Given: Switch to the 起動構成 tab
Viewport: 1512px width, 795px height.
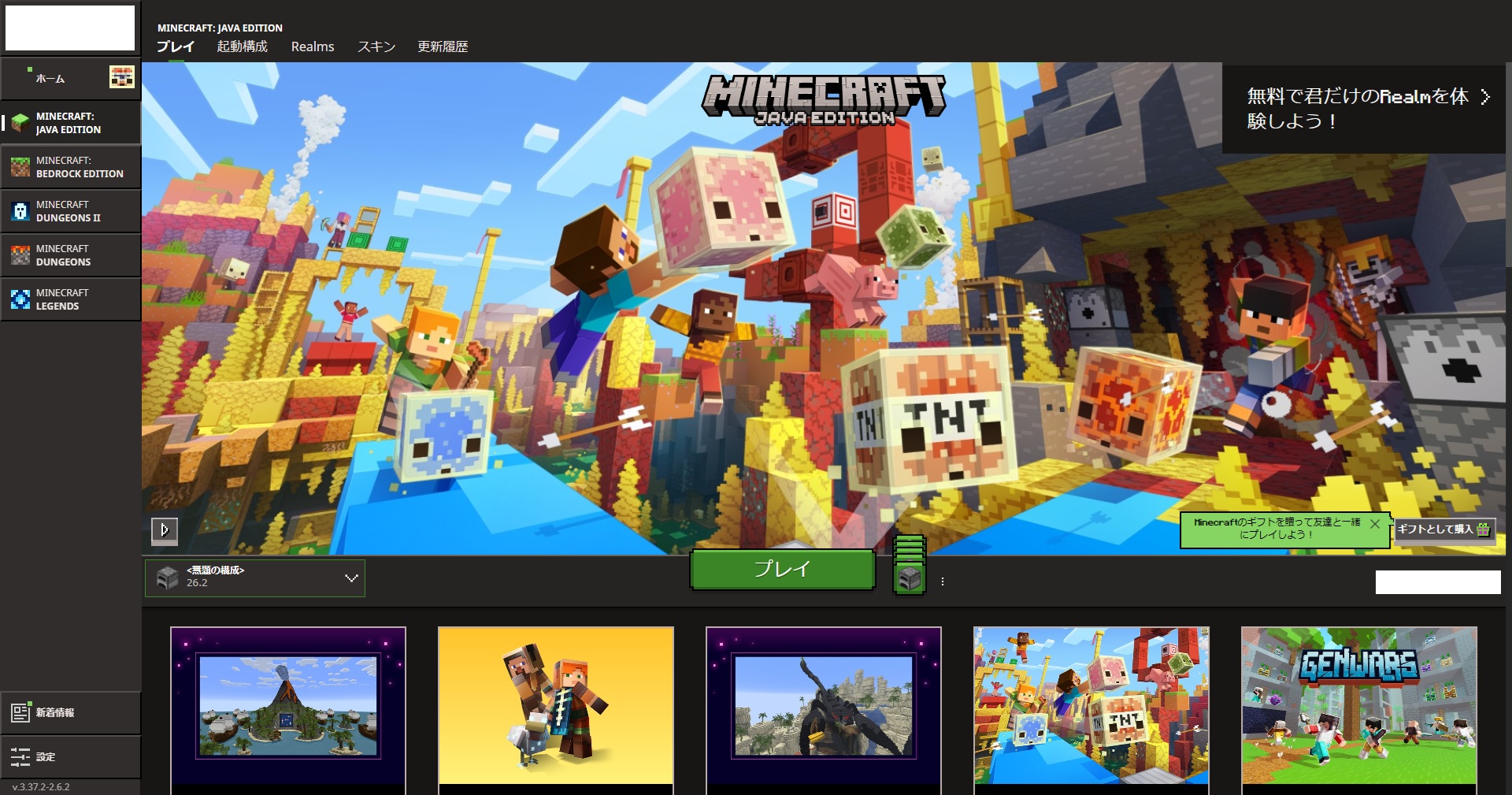Looking at the screenshot, I should coord(243,46).
